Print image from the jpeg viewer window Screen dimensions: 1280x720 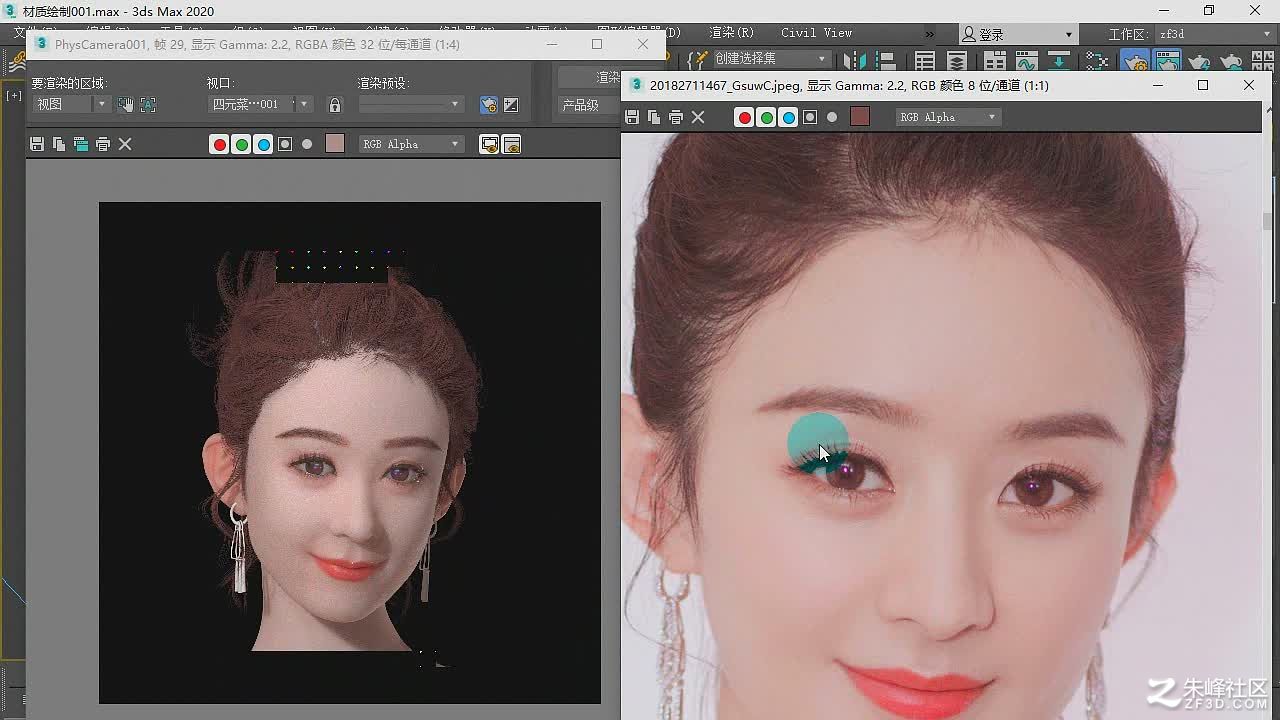point(676,117)
